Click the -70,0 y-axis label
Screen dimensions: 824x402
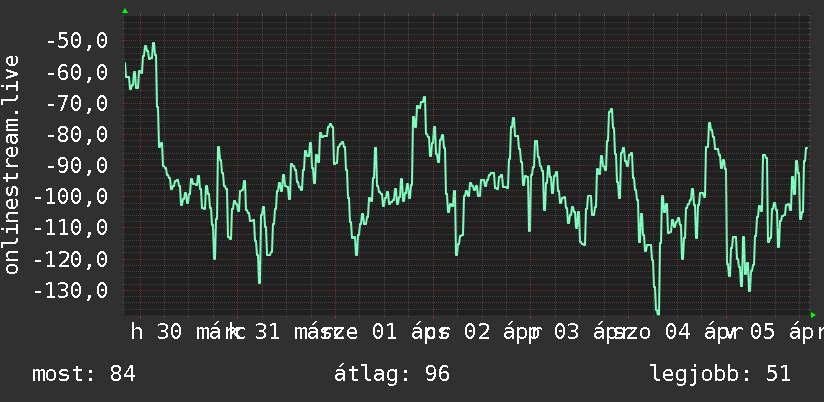[77, 103]
